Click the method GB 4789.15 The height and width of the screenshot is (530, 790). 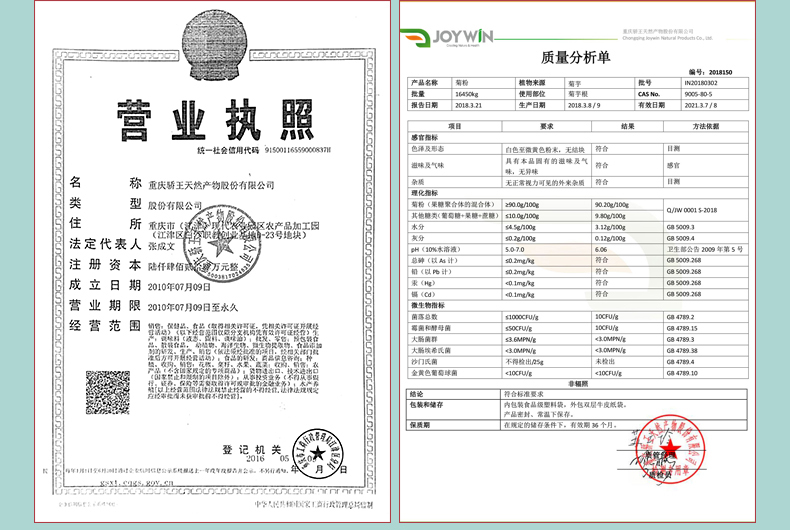682,328
